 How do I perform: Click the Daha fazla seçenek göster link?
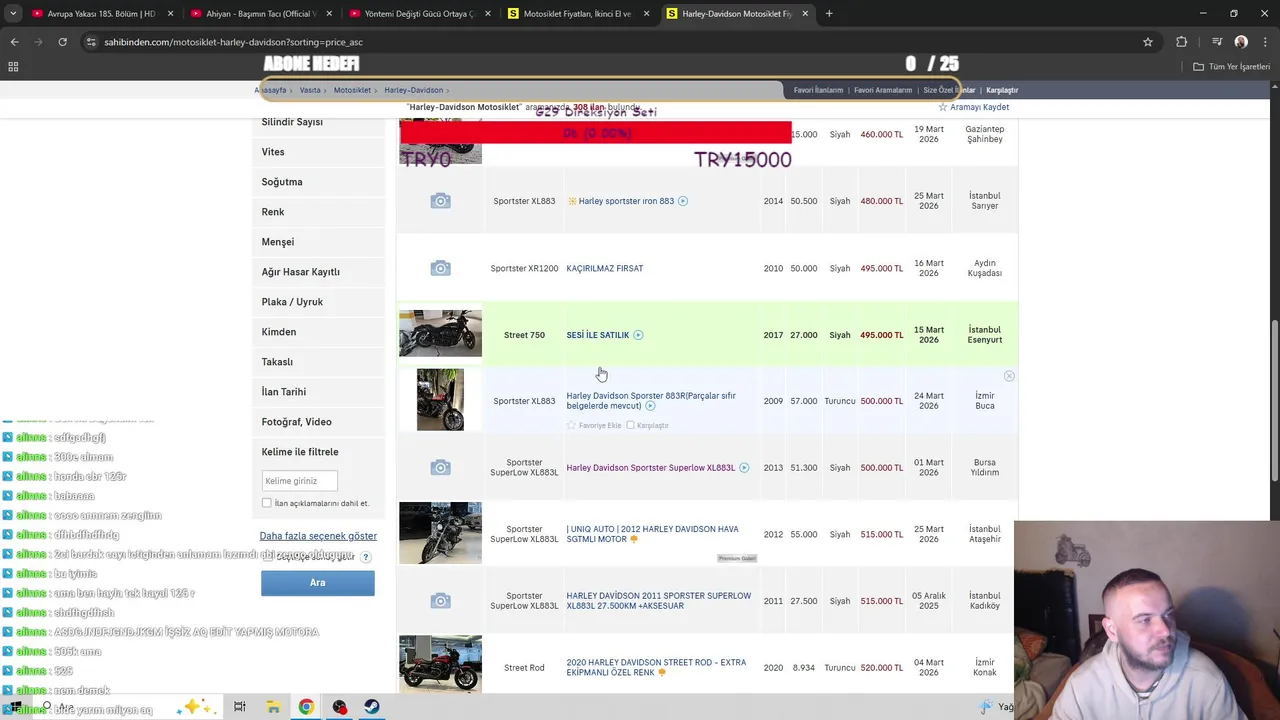318,536
